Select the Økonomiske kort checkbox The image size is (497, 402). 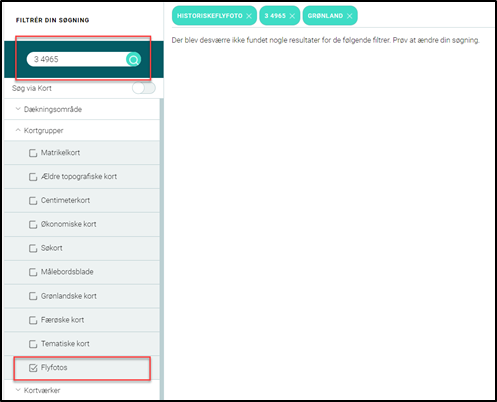coord(33,224)
